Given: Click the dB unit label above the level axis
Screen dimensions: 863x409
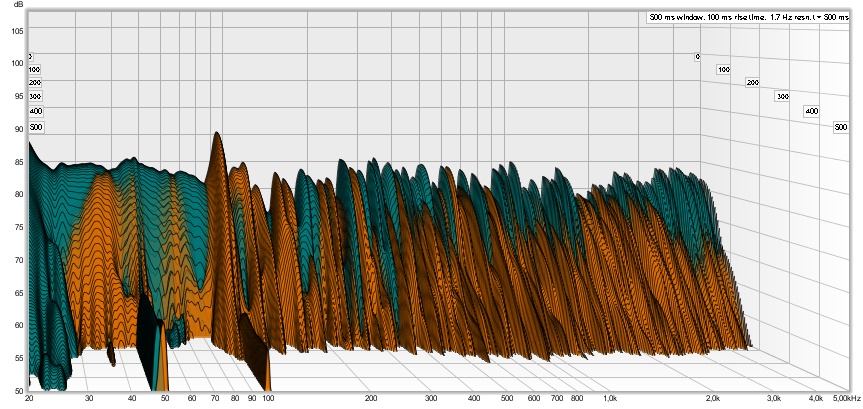Looking at the screenshot, I should click(19, 5).
